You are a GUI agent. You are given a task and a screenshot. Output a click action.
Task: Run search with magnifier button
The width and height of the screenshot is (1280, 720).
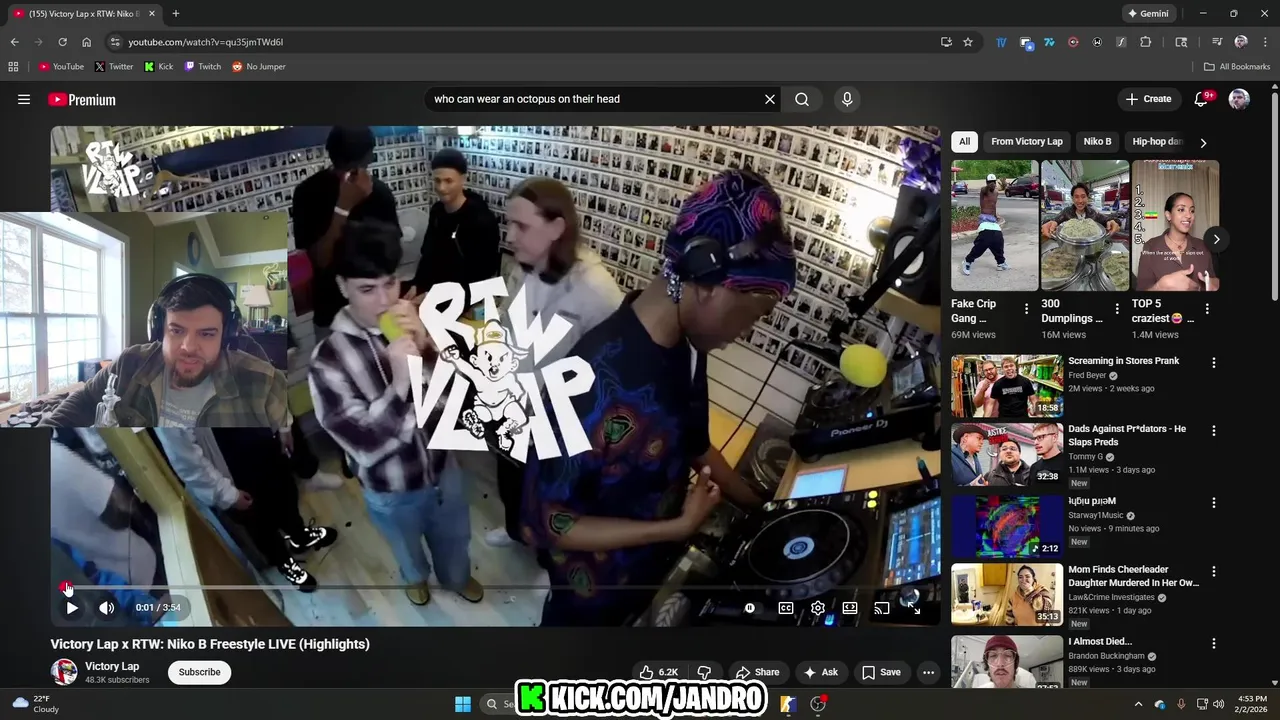tap(802, 99)
